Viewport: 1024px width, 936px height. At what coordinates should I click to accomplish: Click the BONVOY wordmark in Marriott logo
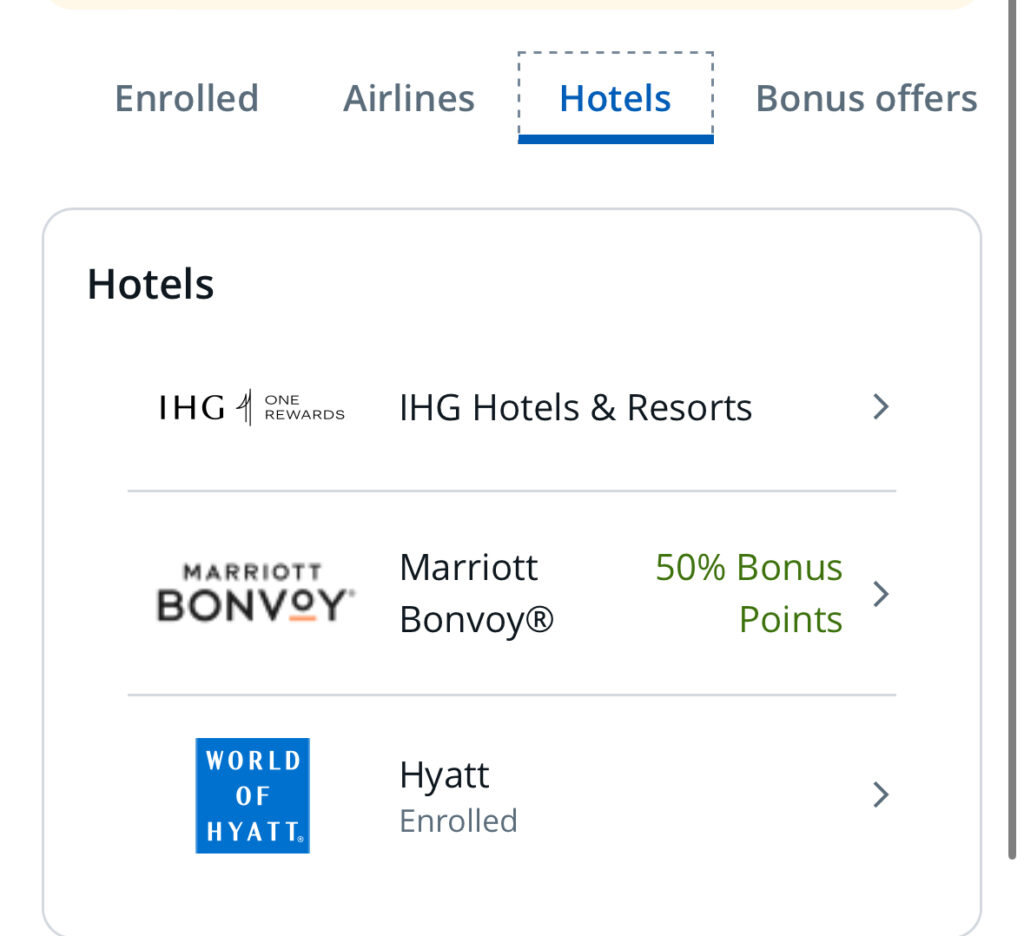click(255, 605)
